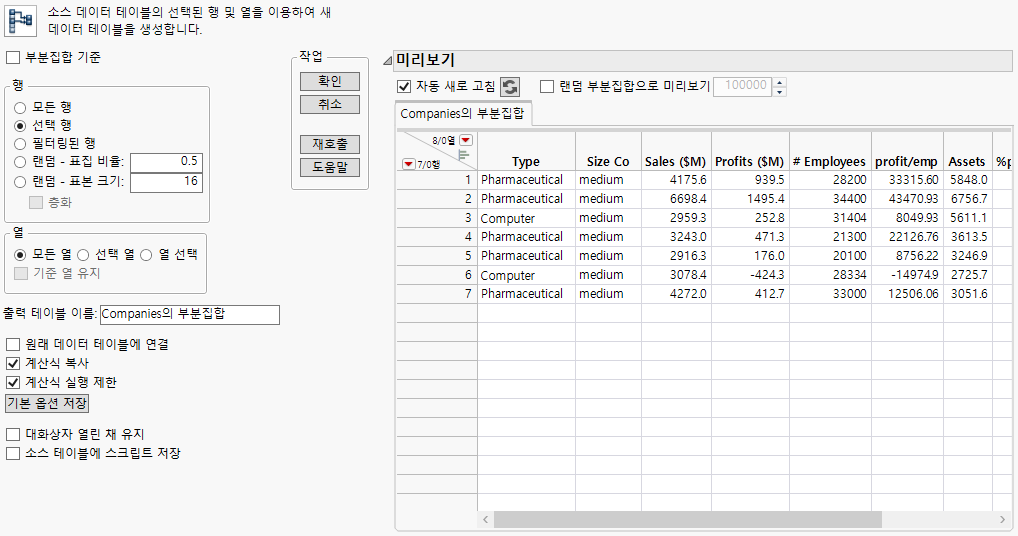
Task: Select the 모든 열 radio button
Action: coord(20,255)
